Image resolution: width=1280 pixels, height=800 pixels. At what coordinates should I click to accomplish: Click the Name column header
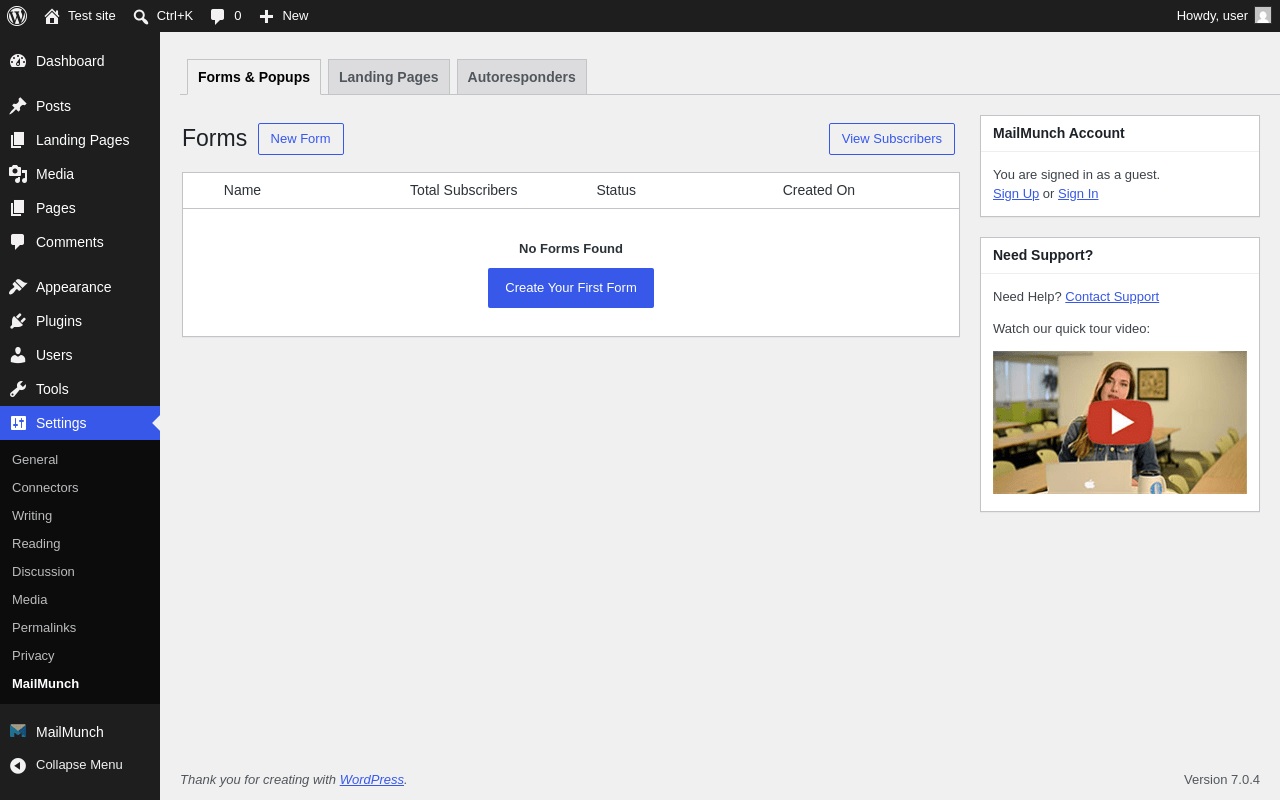[242, 190]
